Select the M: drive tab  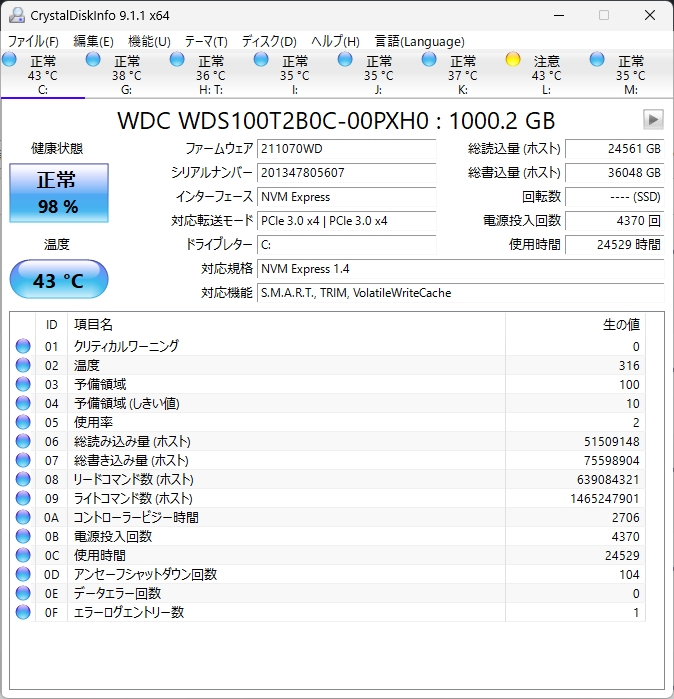point(630,74)
